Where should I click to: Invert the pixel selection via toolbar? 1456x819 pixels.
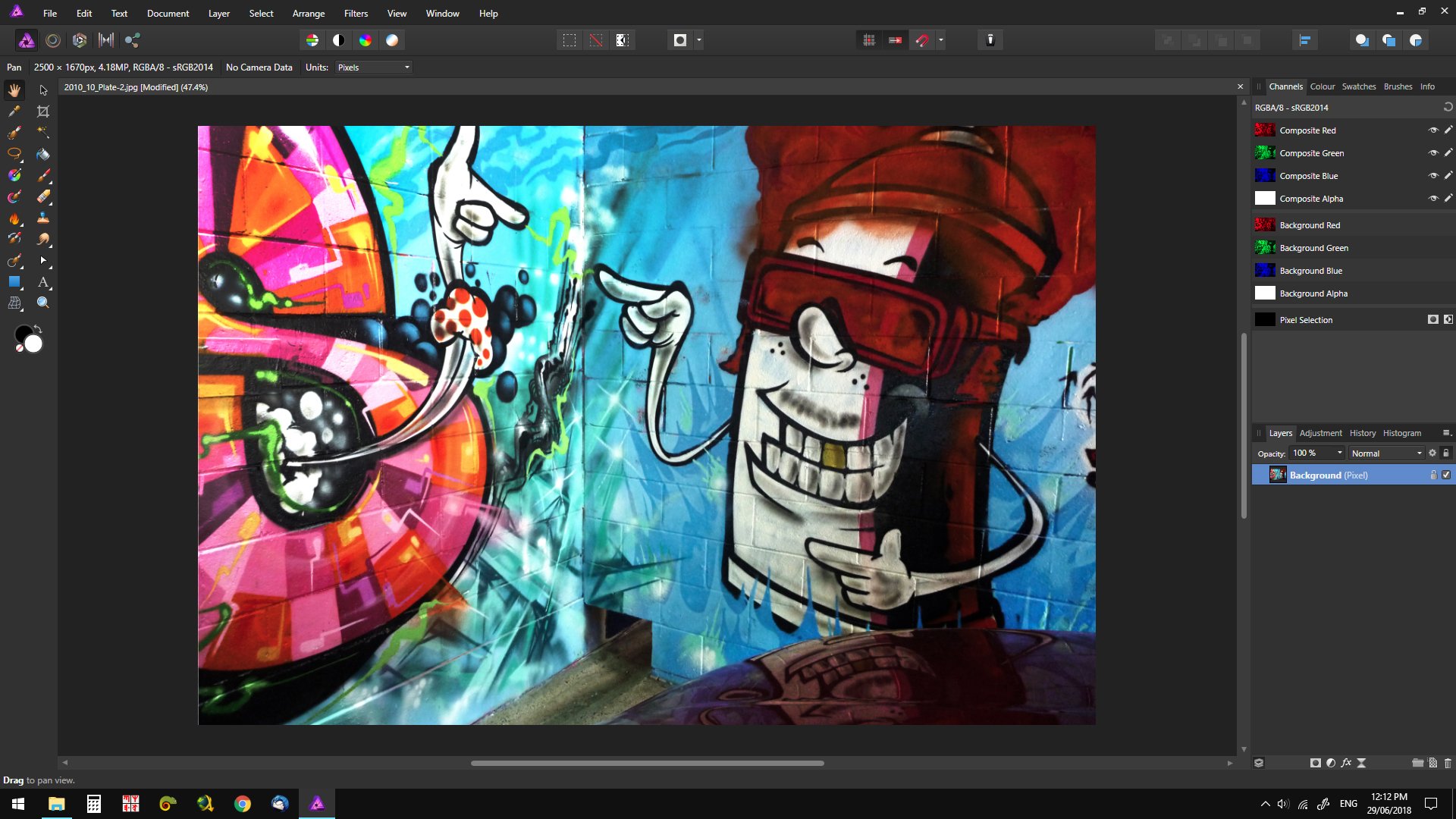pos(623,40)
